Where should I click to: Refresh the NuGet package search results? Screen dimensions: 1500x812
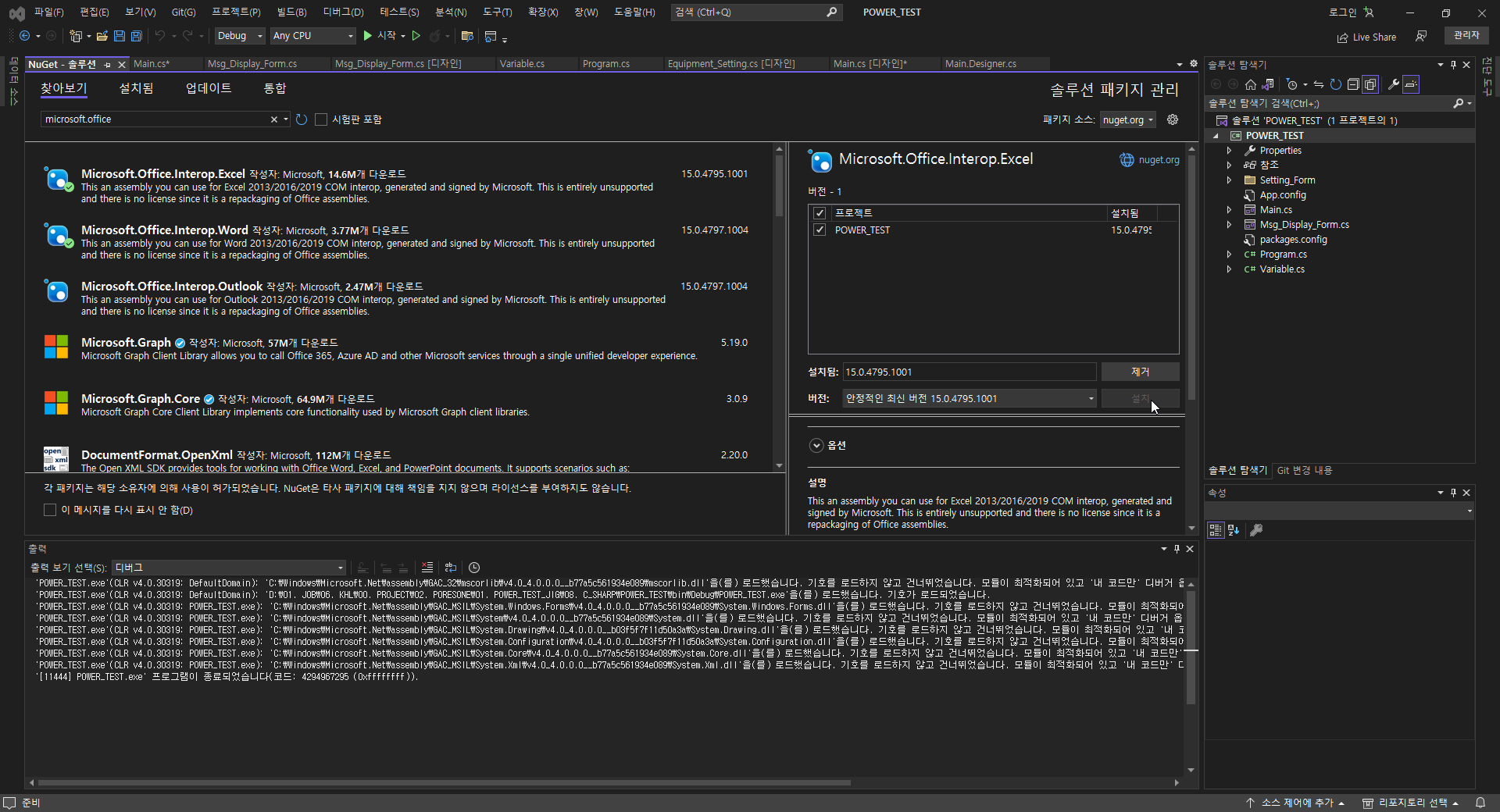[x=302, y=119]
